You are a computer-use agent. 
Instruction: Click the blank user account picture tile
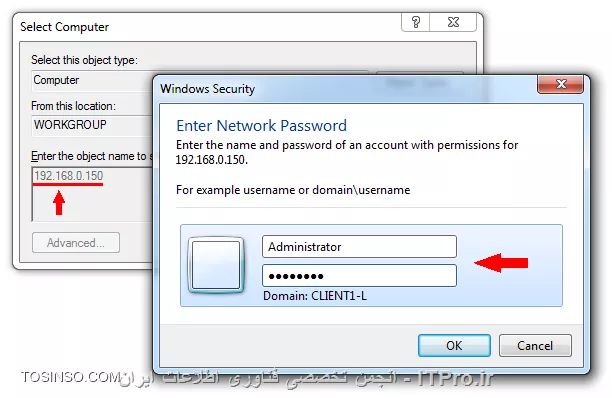coord(216,265)
